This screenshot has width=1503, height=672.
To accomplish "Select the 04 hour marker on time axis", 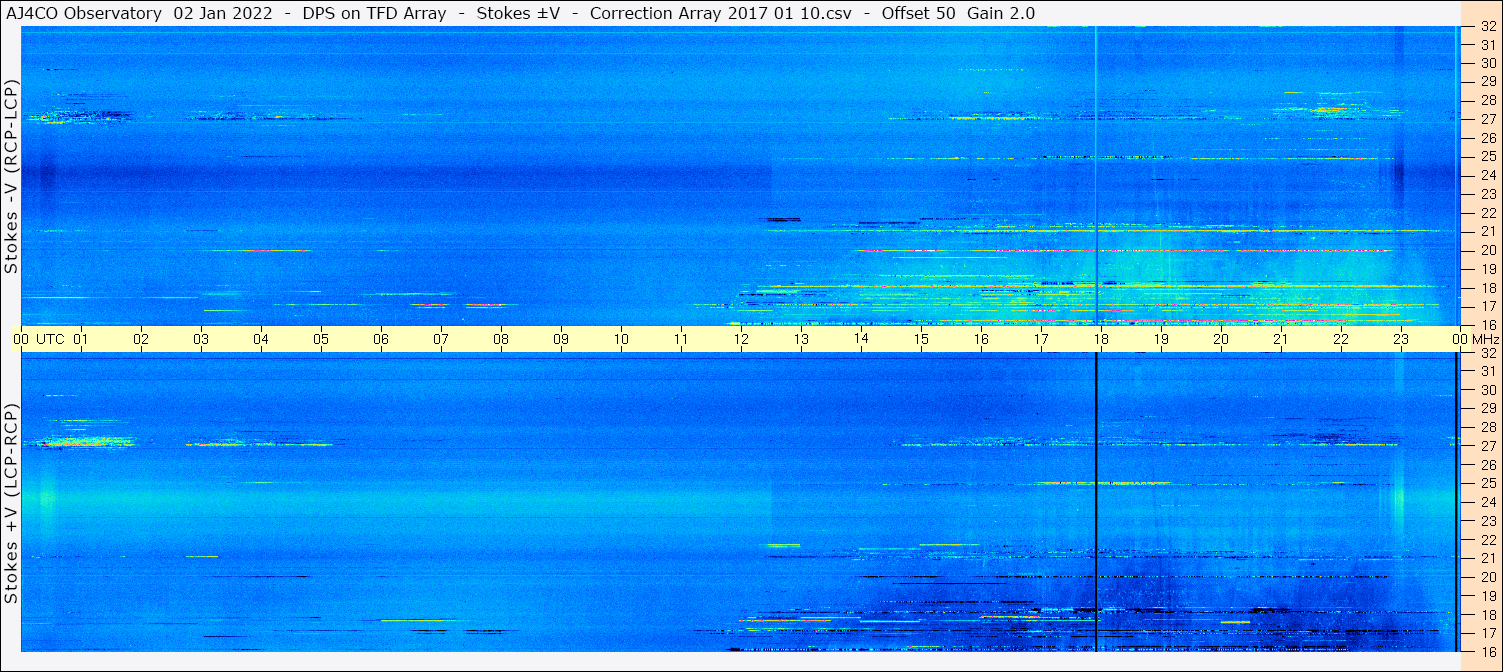I will (x=261, y=339).
